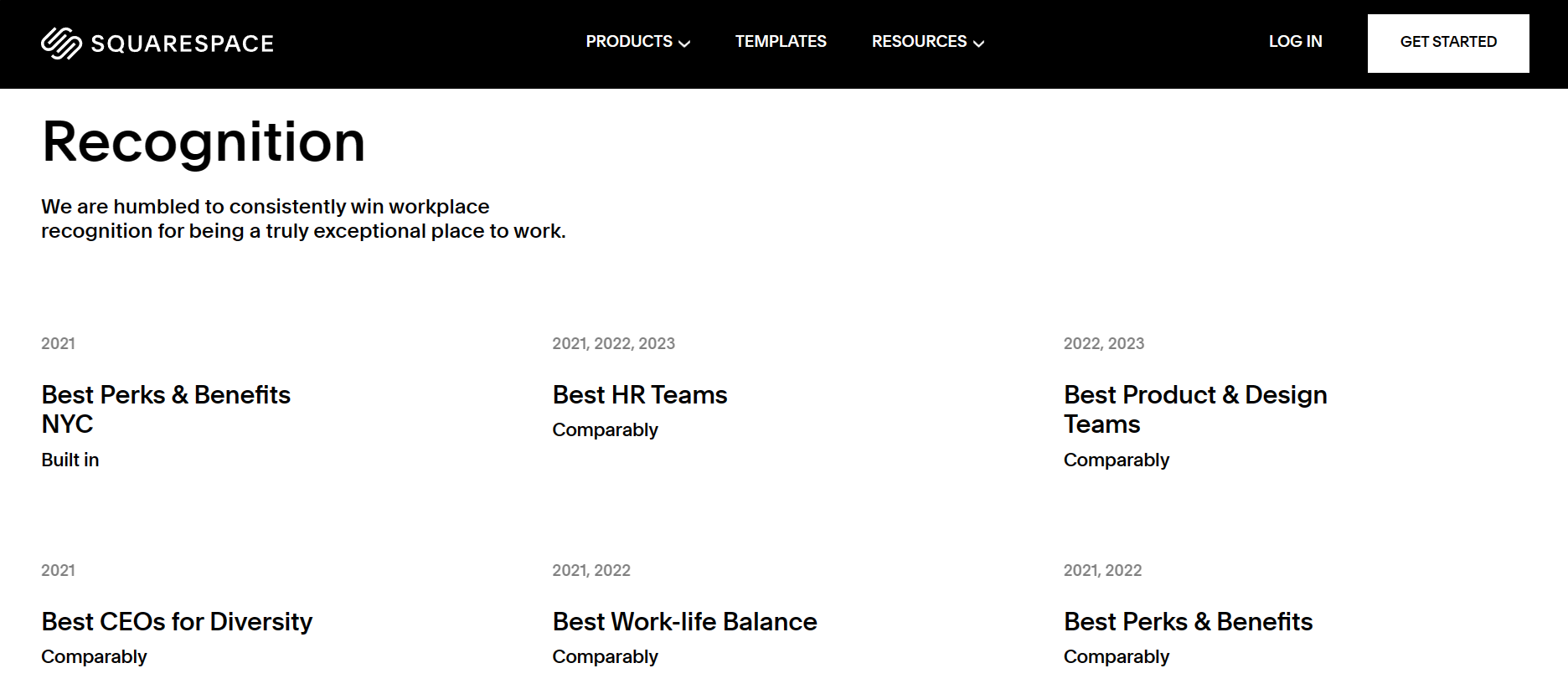Expand the chevron next to Resources
1568x699 pixels.
978,44
